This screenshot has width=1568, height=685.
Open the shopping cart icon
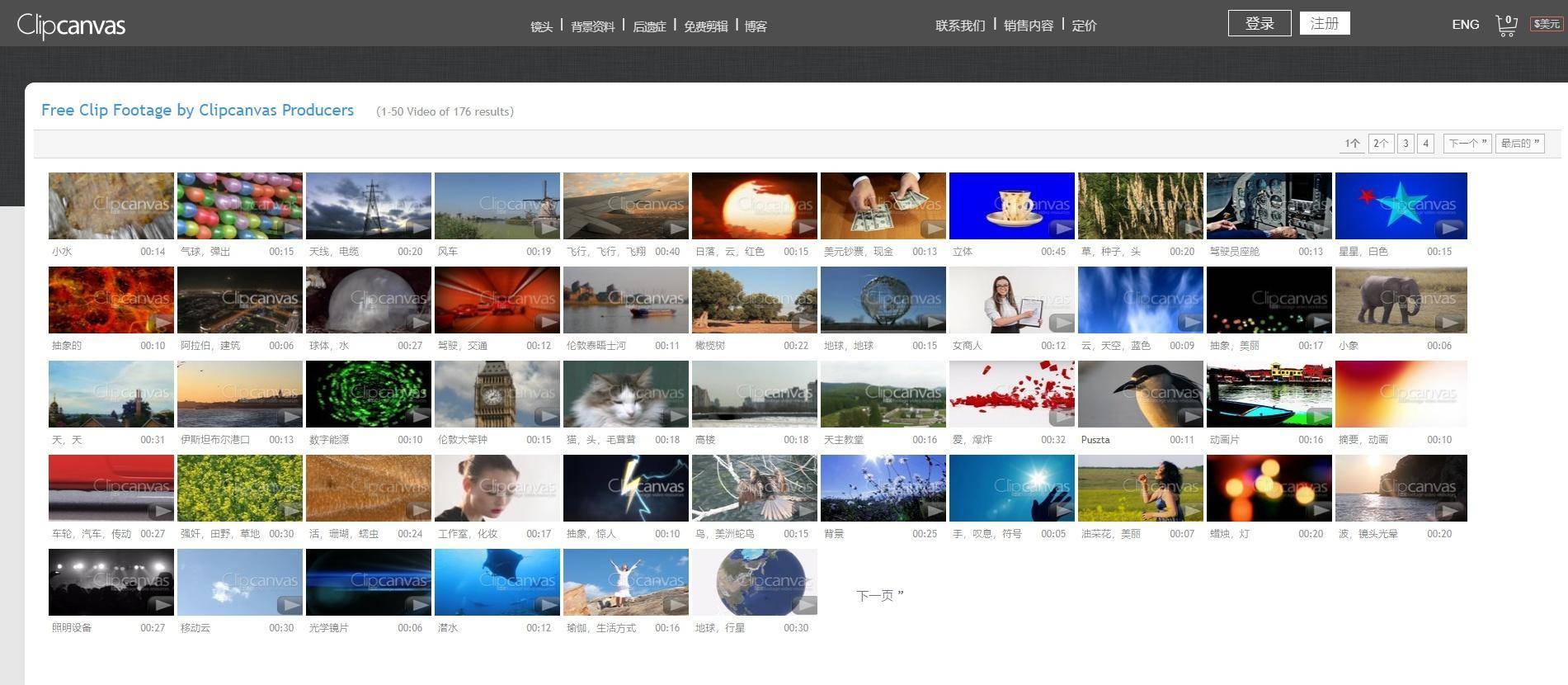[1505, 26]
